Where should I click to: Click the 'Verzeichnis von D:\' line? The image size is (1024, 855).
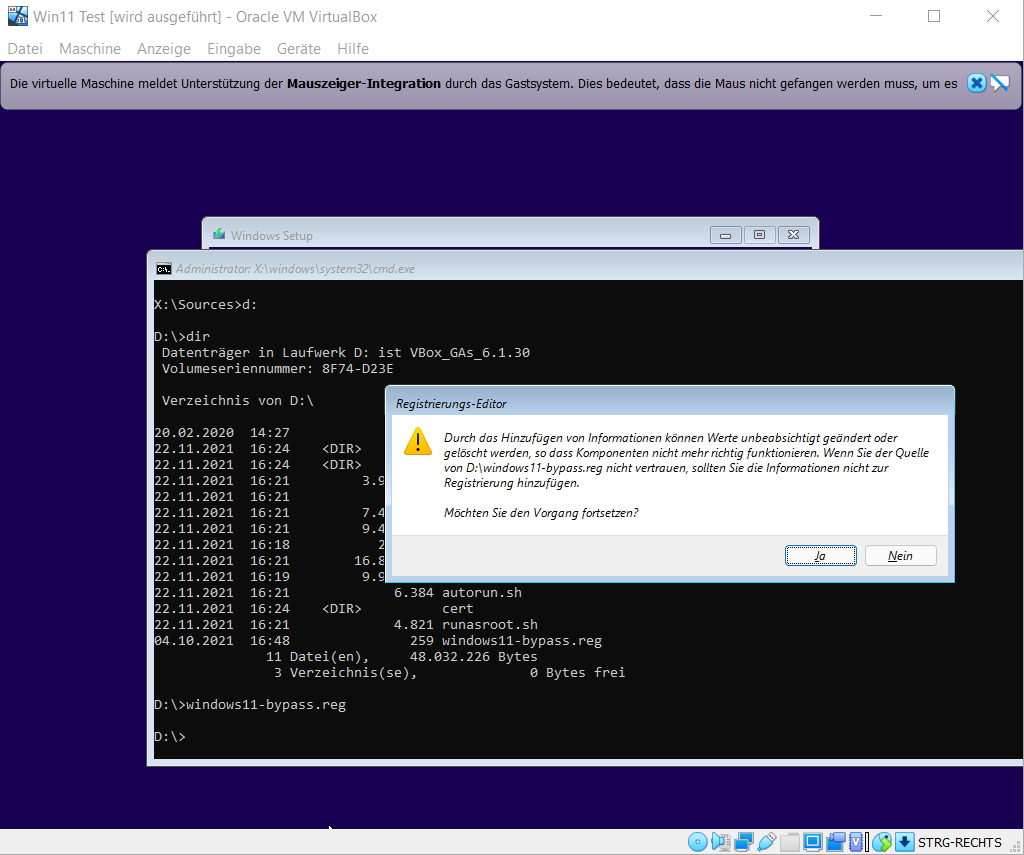[x=238, y=400]
